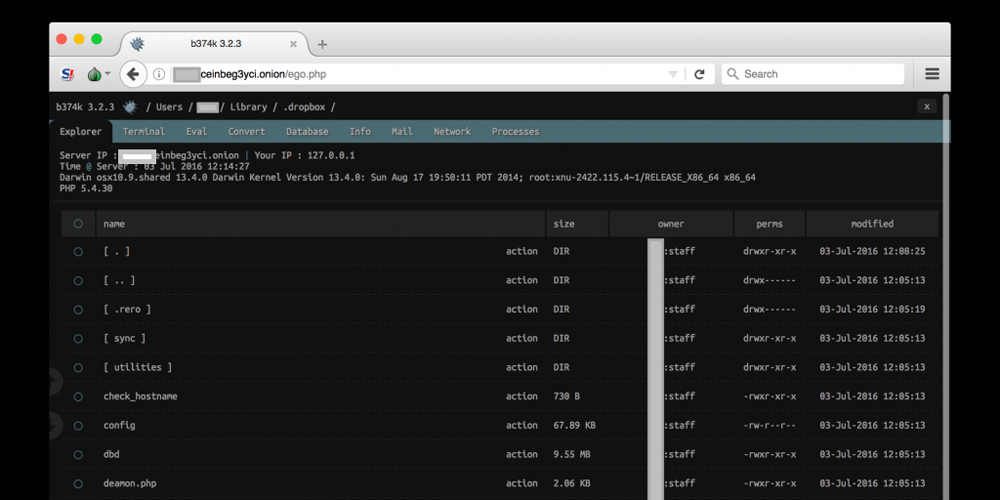This screenshot has width=1000, height=500.
Task: Open a new browser tab with the plus icon
Action: (322, 45)
